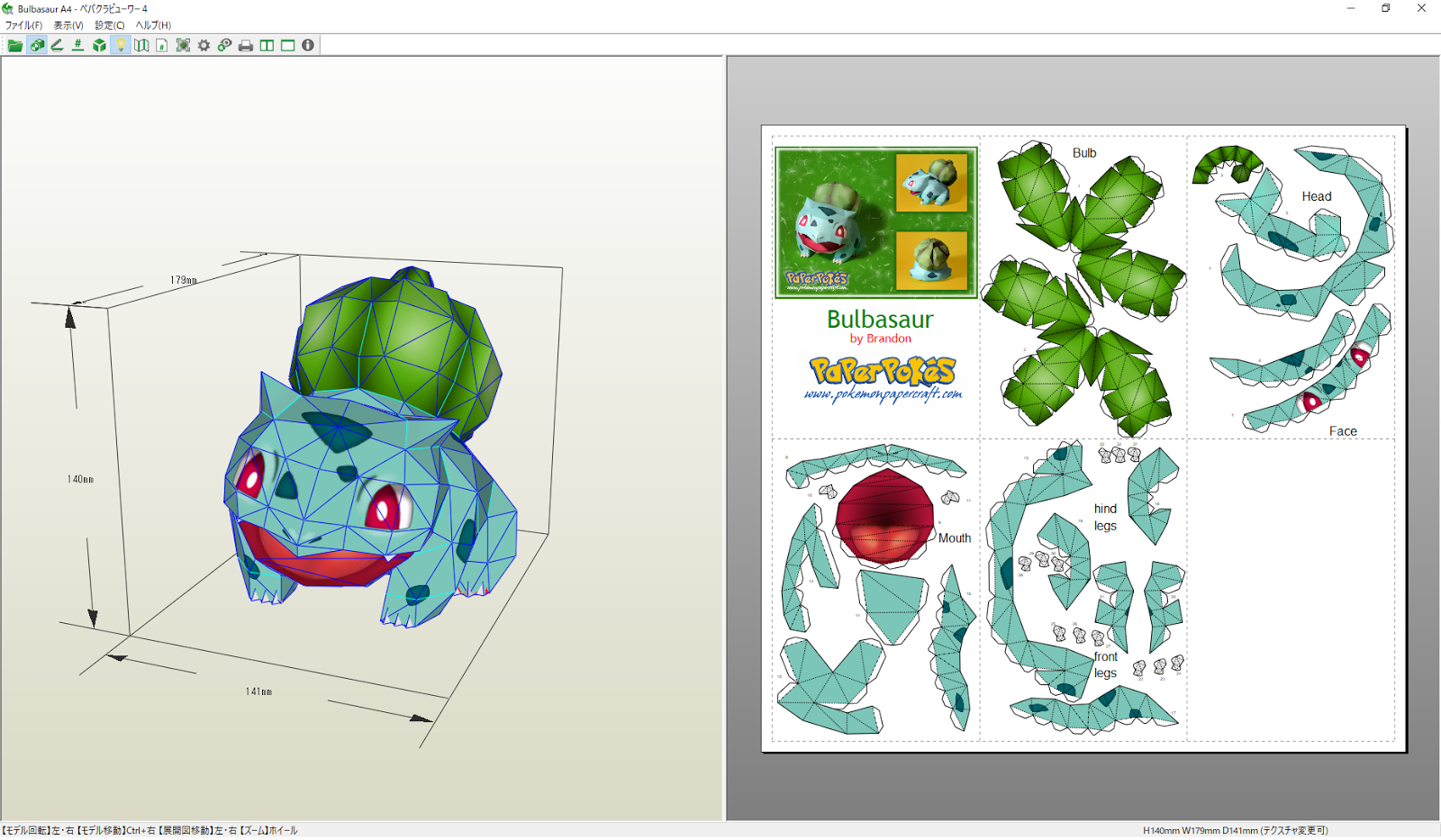Click the 'hind legs' label

tap(1105, 517)
